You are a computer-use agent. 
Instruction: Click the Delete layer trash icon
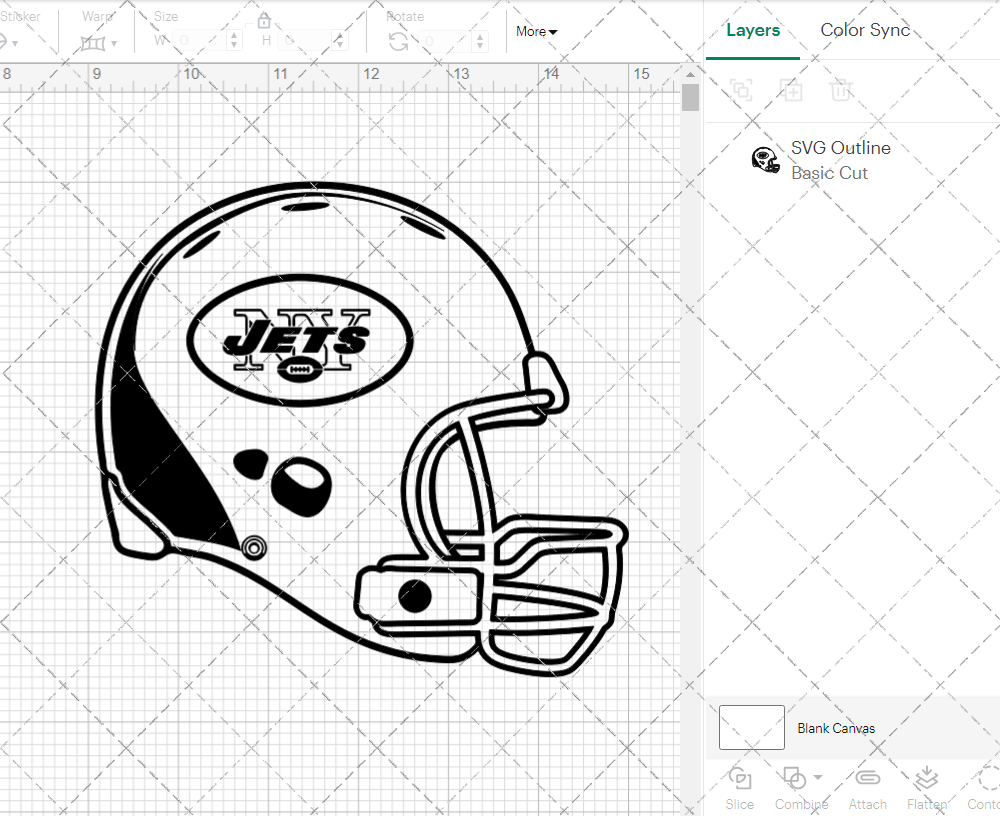click(x=841, y=90)
